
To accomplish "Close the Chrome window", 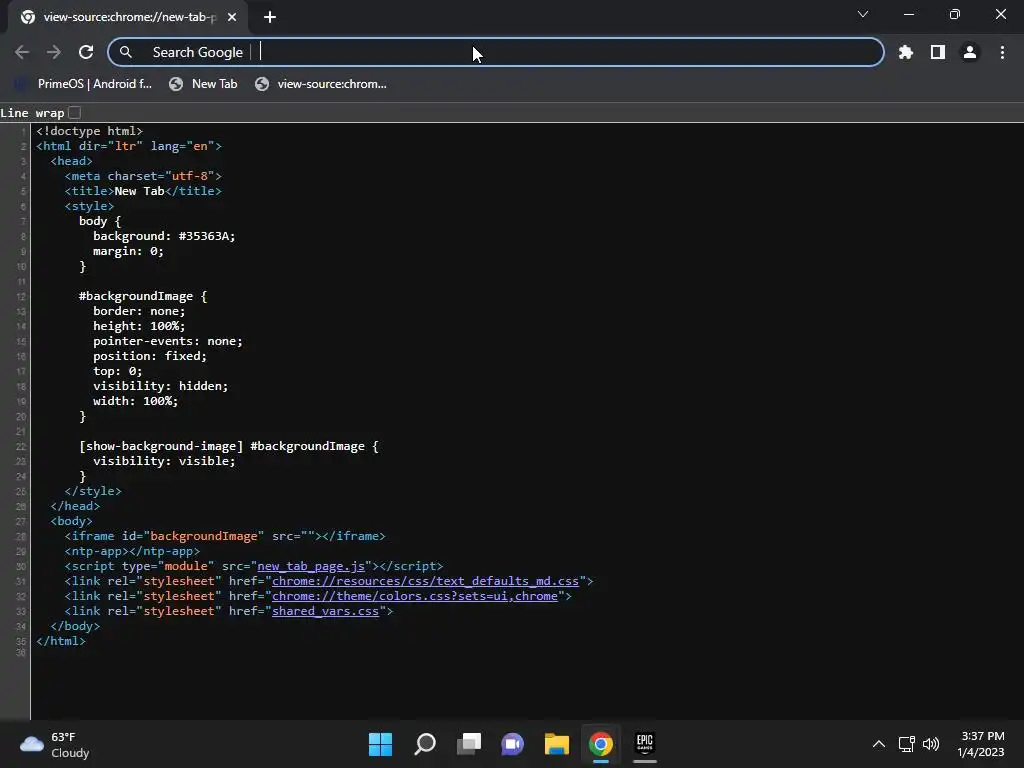I will pyautogui.click(x=1000, y=14).
